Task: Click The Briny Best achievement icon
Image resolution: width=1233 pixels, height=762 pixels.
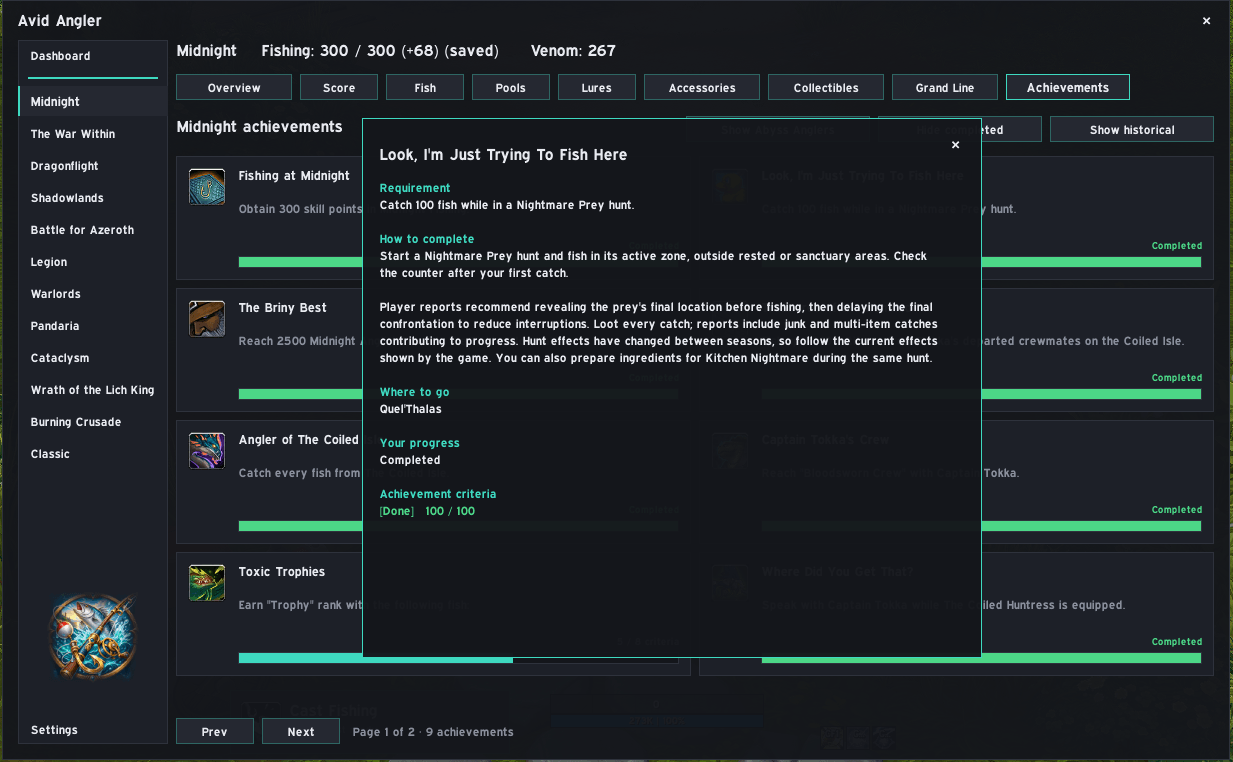Action: [207, 319]
